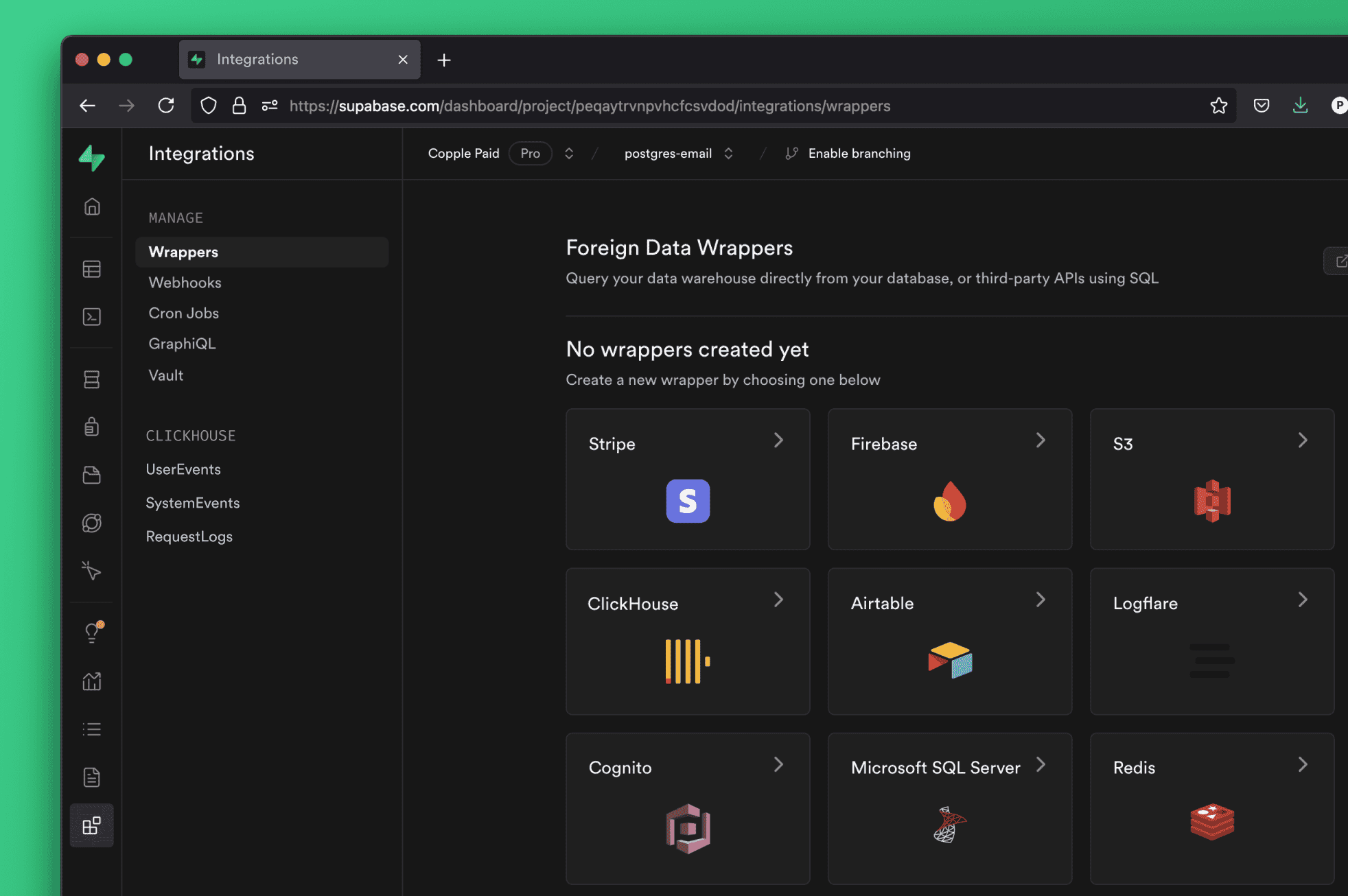
Task: Open a new browser tab with plus
Action: [444, 60]
